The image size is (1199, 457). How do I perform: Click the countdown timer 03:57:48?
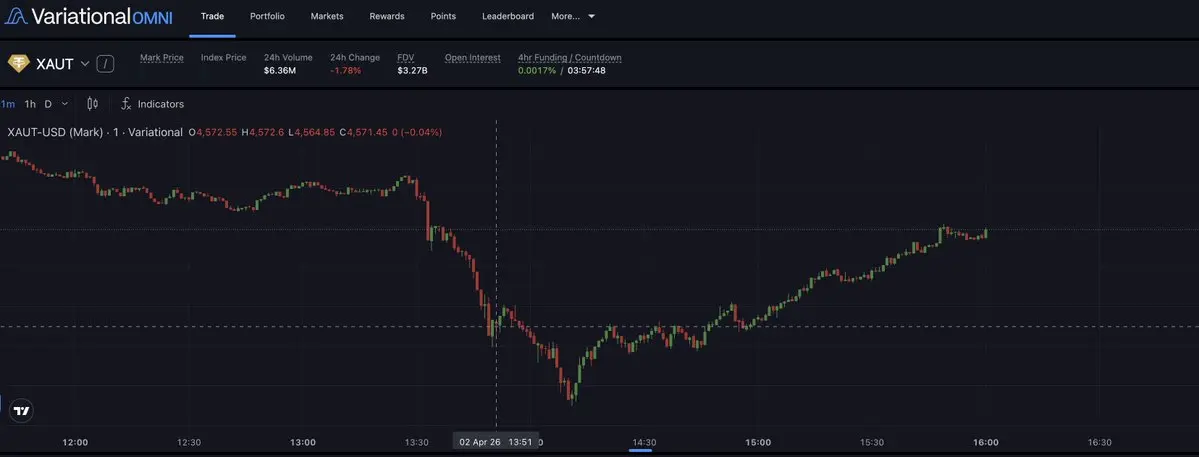(587, 70)
